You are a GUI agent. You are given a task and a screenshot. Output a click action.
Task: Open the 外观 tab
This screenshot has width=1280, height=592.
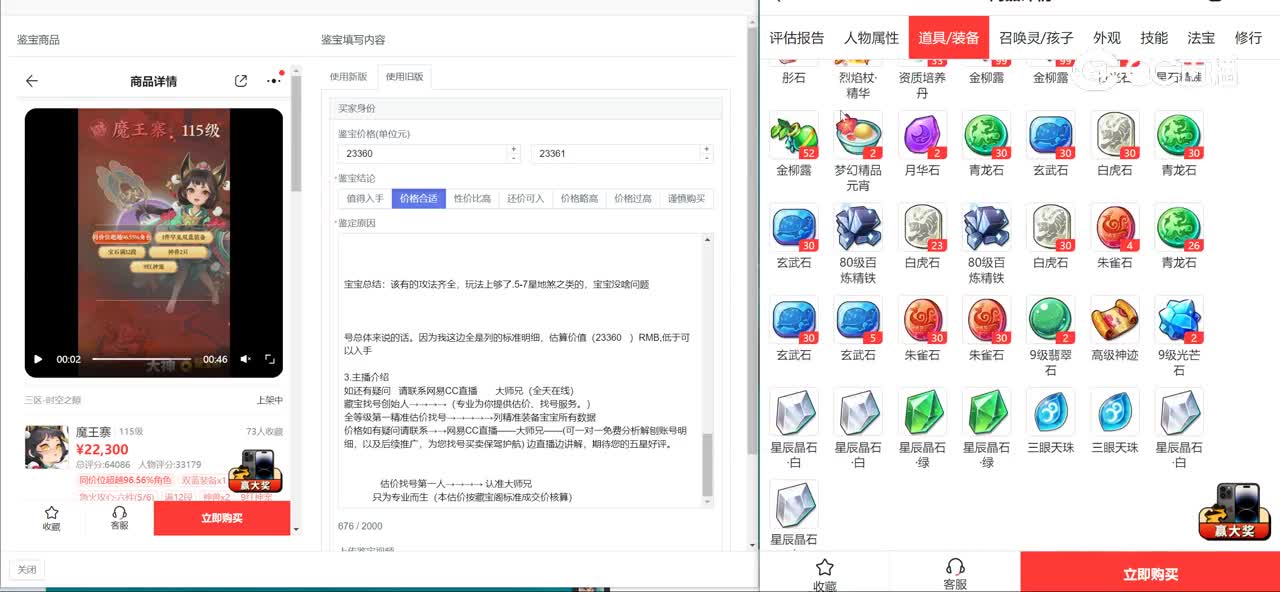coord(1106,38)
